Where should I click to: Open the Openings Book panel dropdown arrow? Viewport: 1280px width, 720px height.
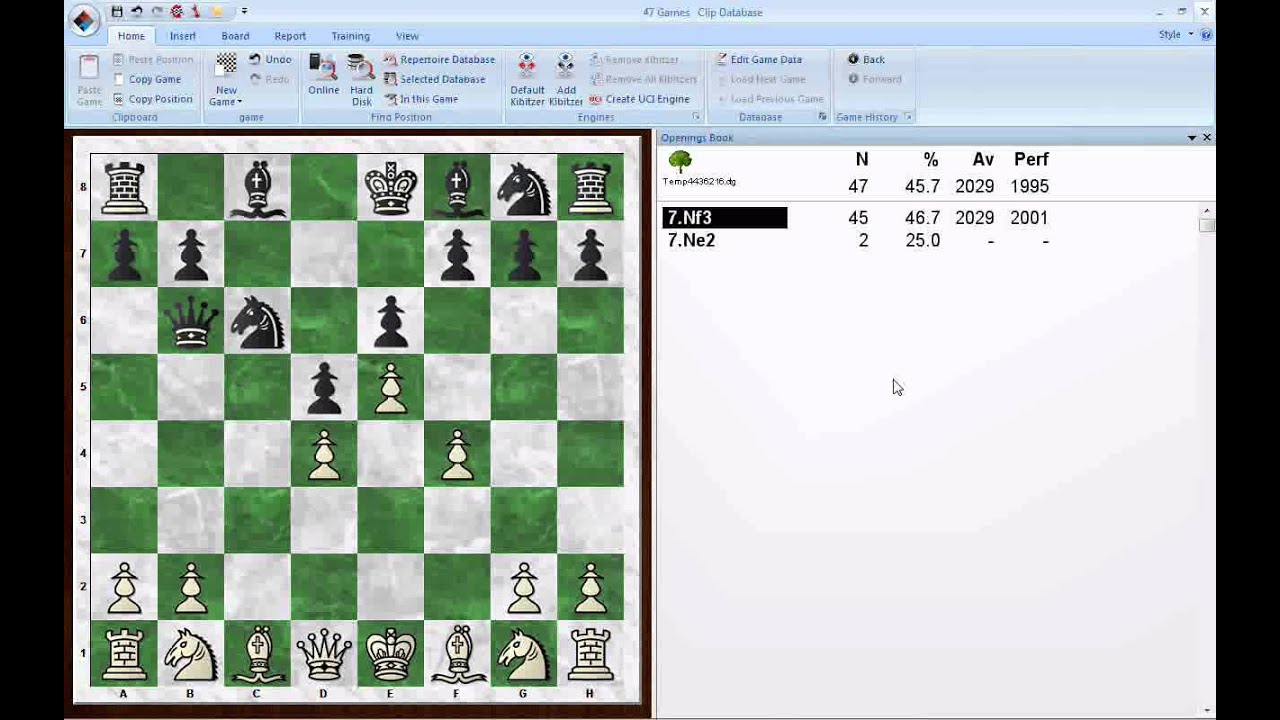click(1192, 138)
